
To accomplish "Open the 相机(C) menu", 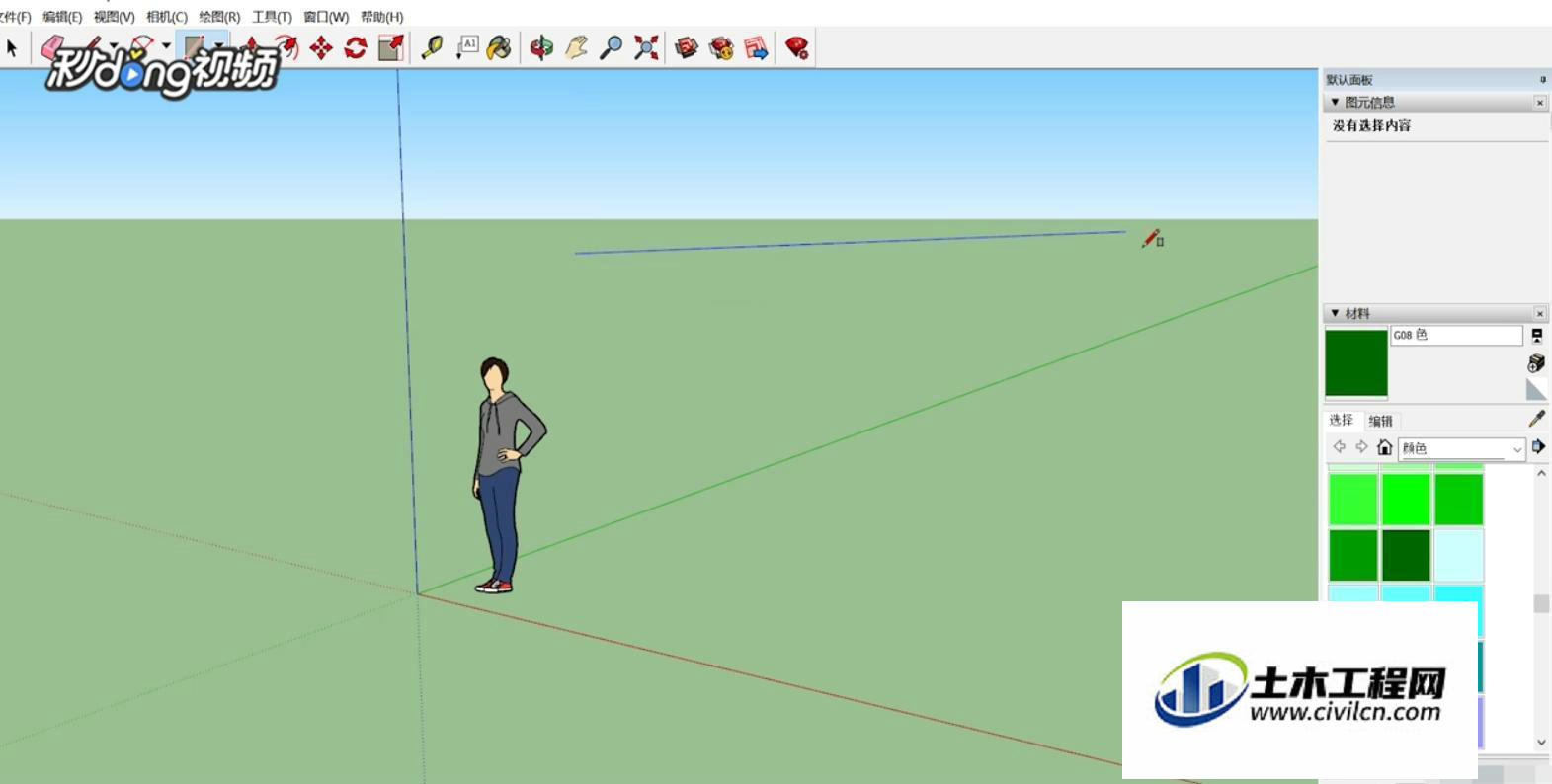I will 166,17.
